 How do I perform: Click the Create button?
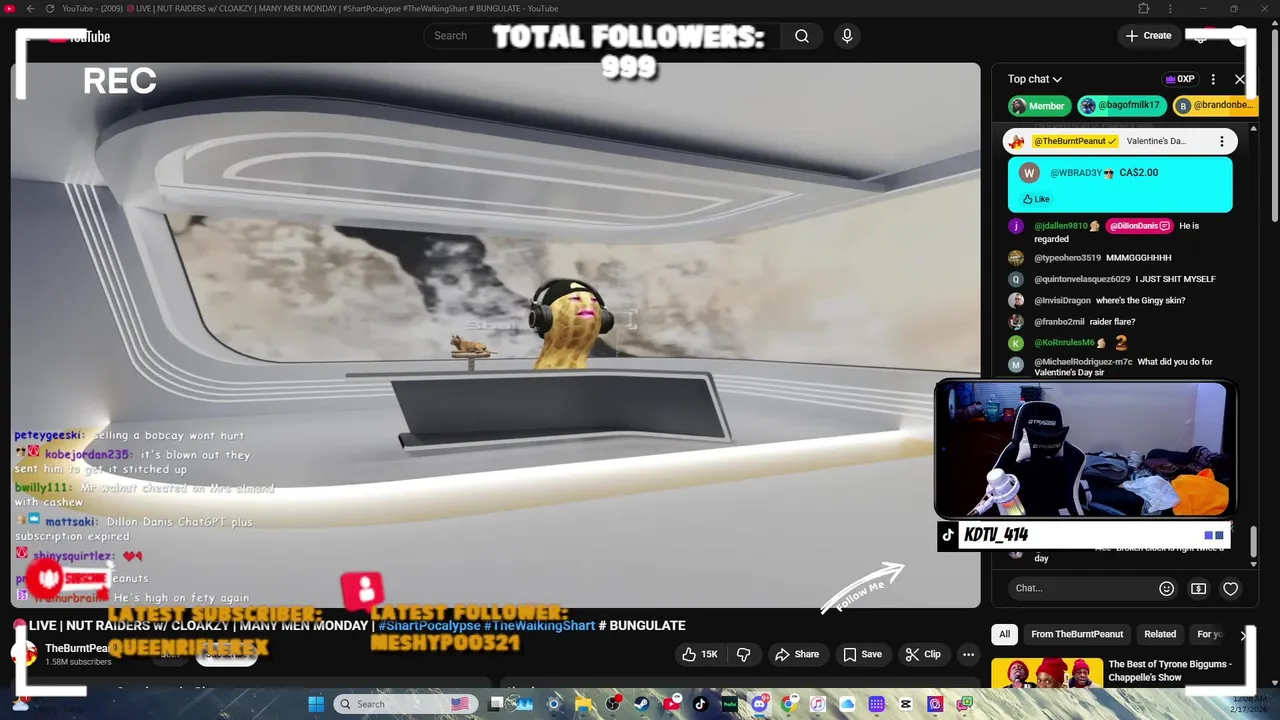click(x=1148, y=36)
